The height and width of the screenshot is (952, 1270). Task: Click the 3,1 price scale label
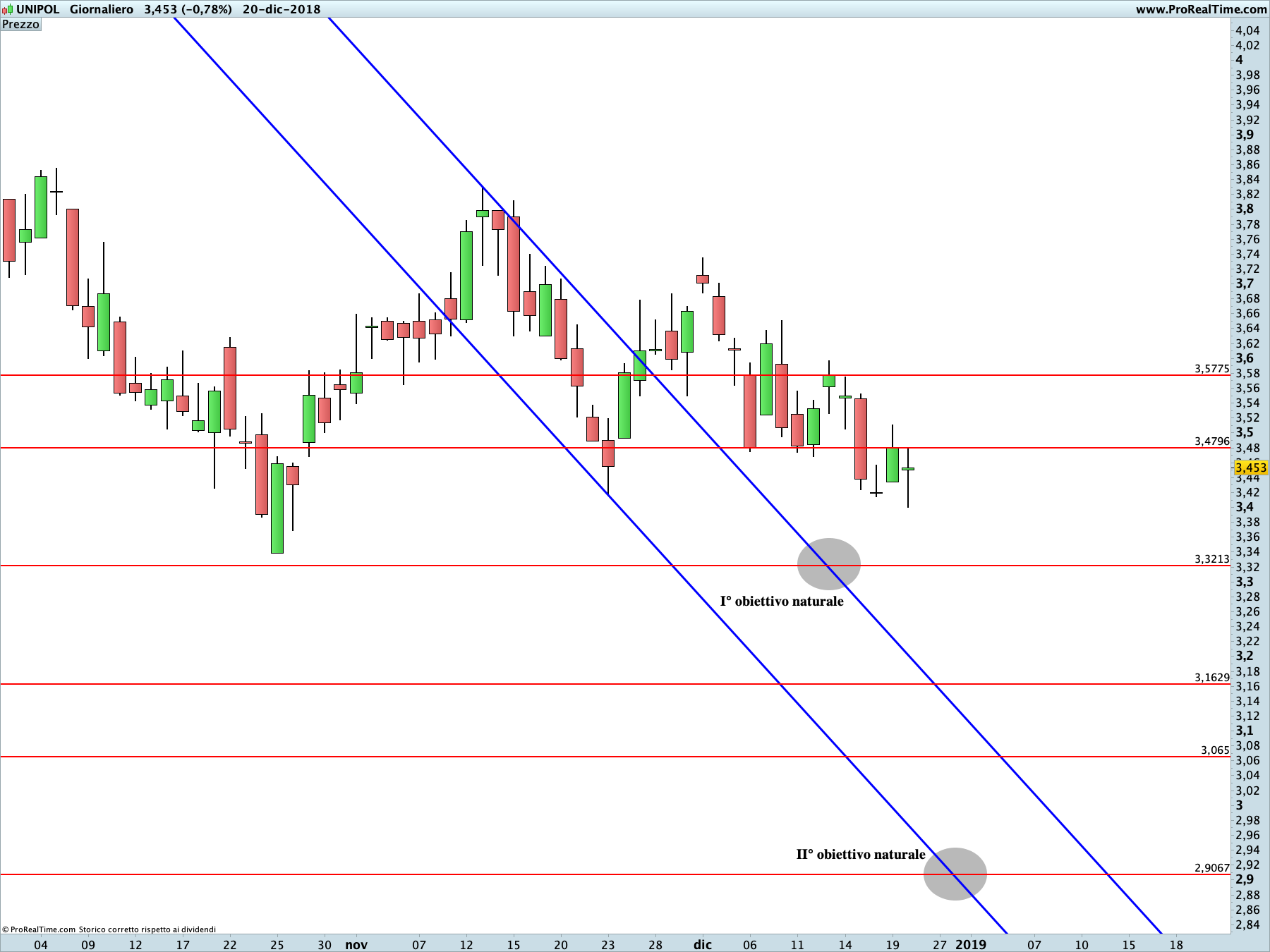coord(1245,731)
